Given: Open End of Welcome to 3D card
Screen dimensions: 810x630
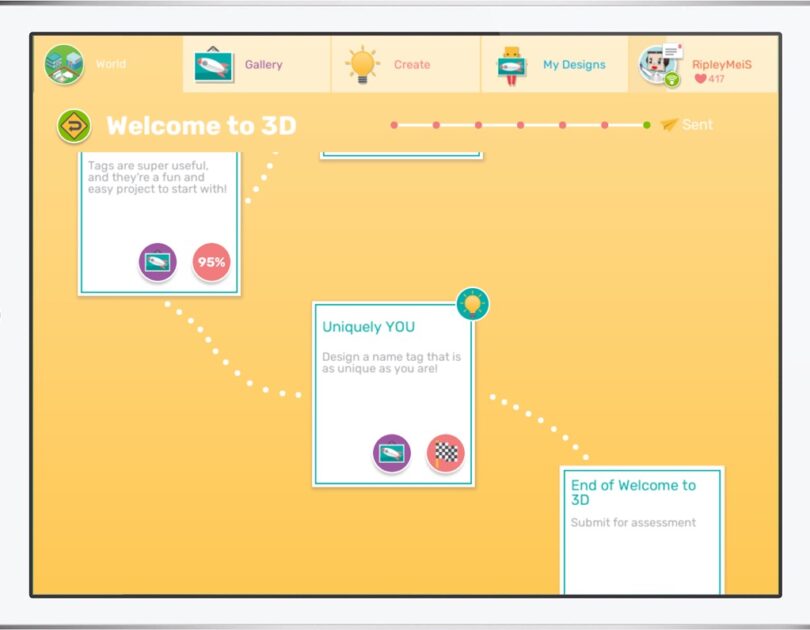Looking at the screenshot, I should [641, 530].
